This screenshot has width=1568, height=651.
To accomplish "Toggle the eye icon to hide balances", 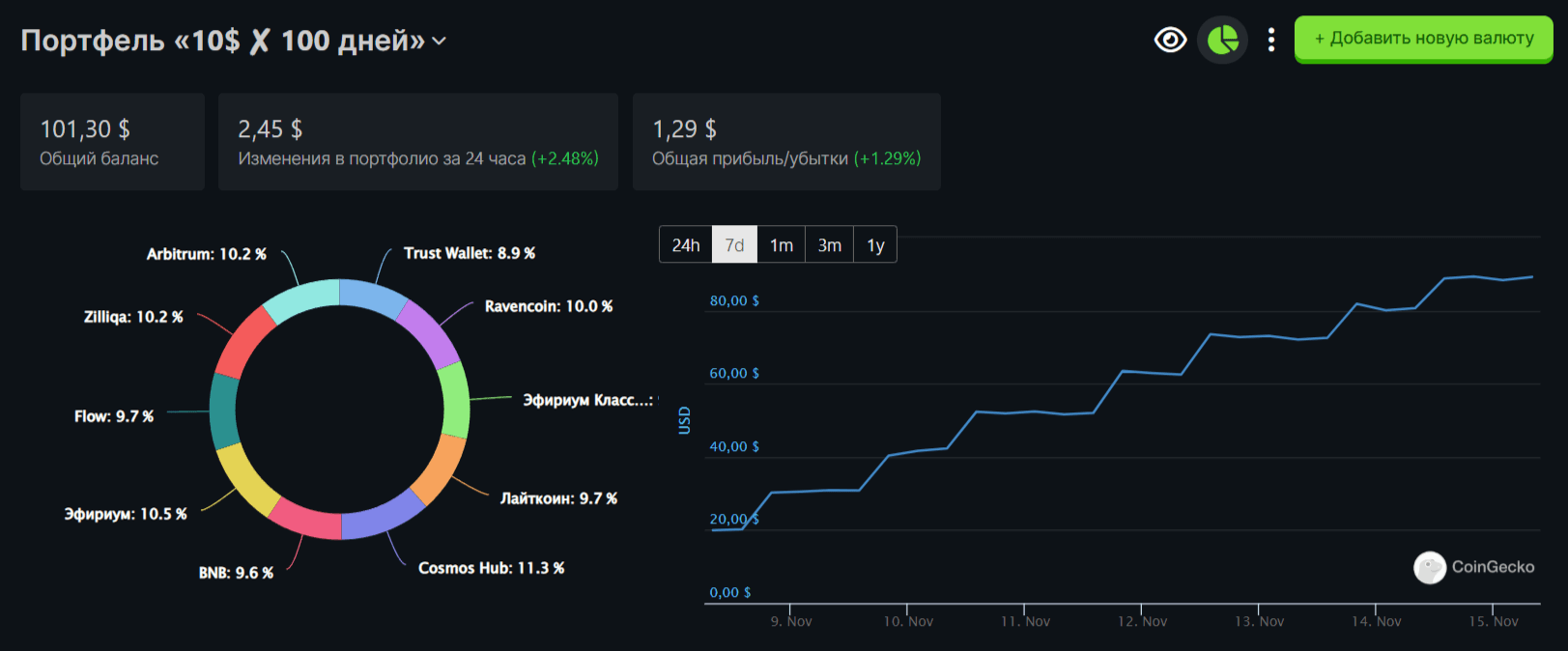I will tap(1170, 40).
